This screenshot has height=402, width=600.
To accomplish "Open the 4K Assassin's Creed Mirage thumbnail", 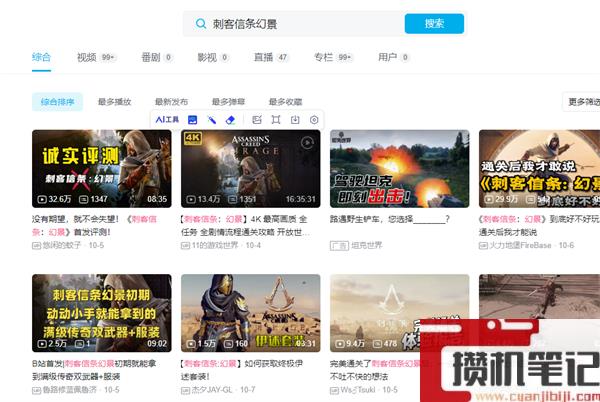I will (251, 169).
